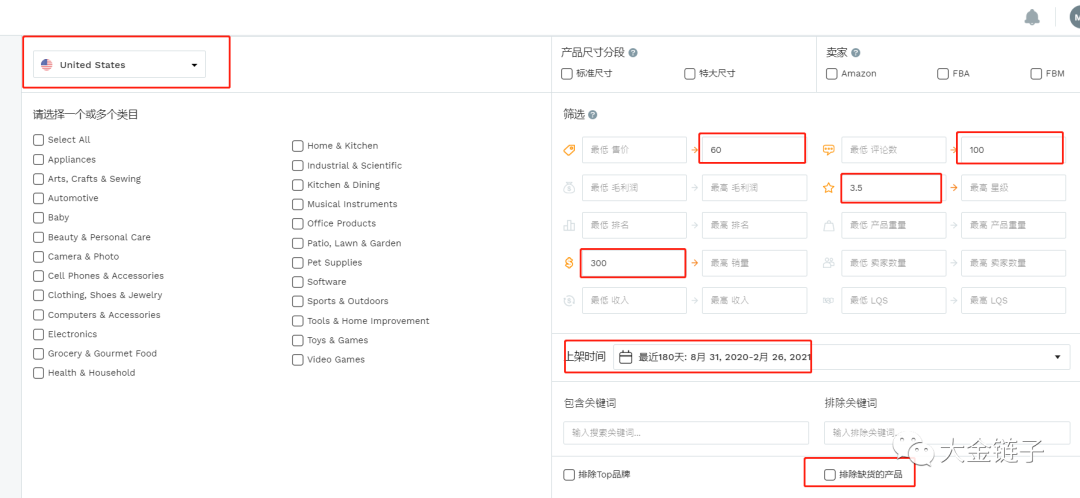Tick the Electronics category checkbox
This screenshot has height=498, width=1080.
coord(39,334)
